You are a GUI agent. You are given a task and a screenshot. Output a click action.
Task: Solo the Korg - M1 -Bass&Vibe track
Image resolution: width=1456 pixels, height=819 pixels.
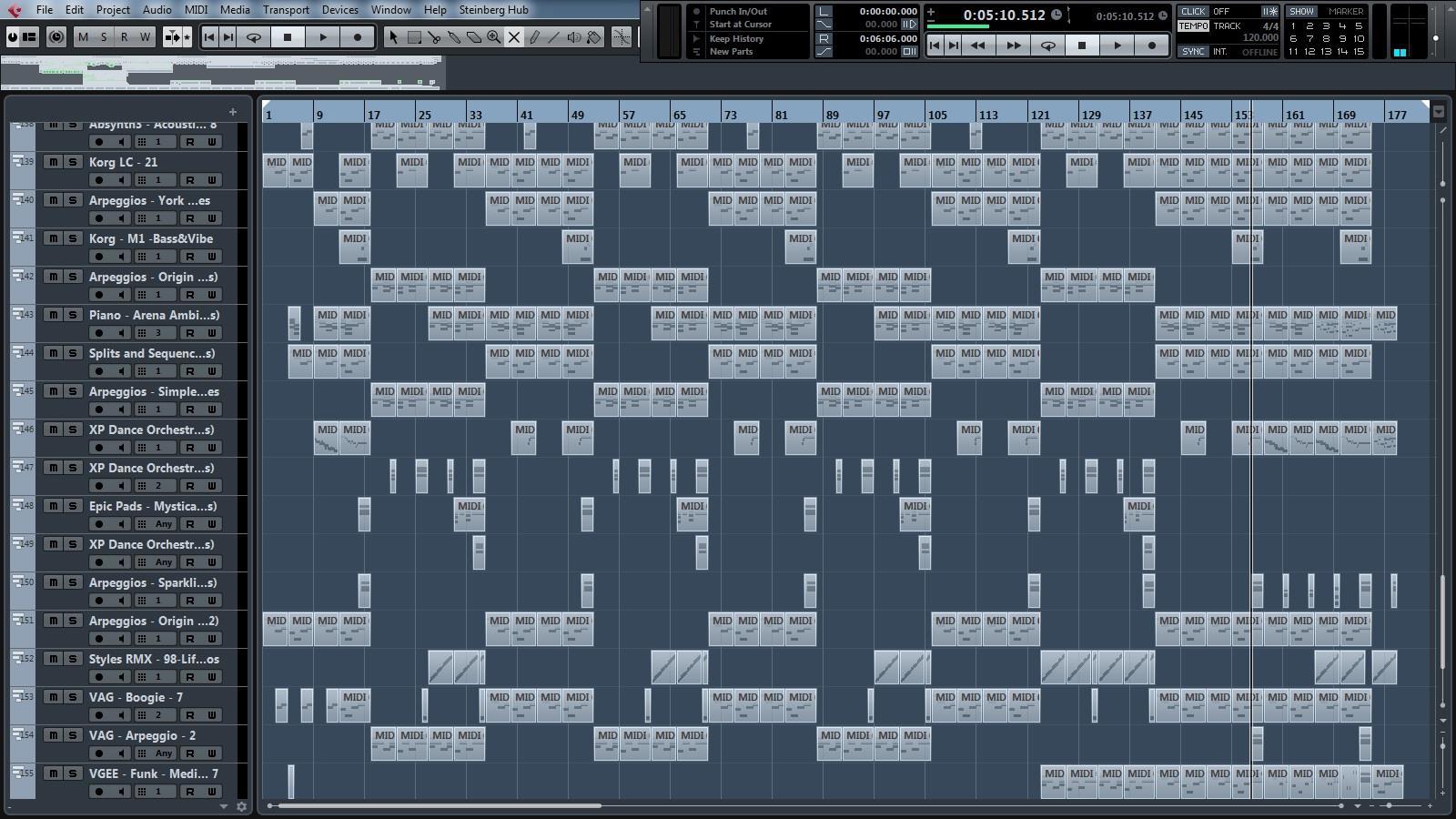(x=73, y=238)
